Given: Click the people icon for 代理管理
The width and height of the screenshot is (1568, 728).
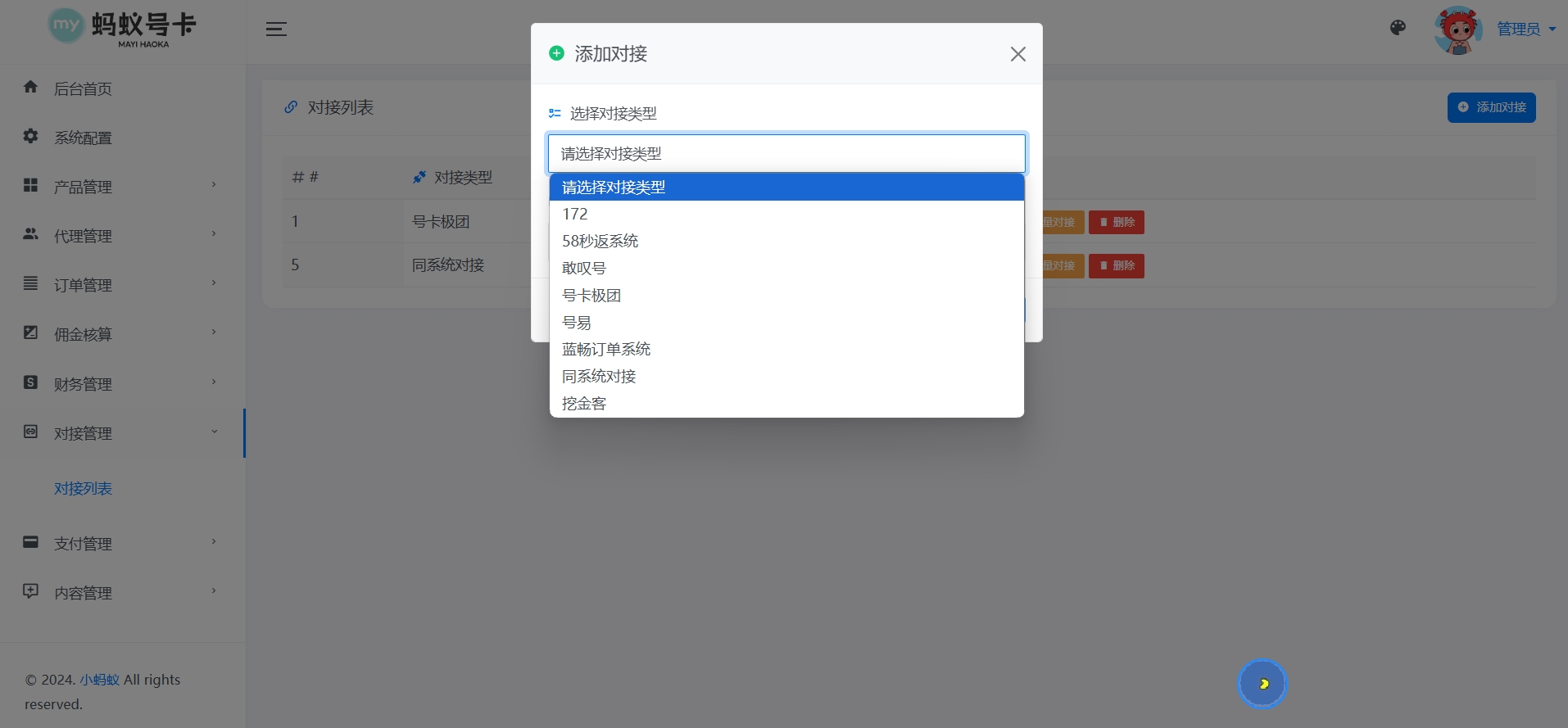Looking at the screenshot, I should pos(31,234).
